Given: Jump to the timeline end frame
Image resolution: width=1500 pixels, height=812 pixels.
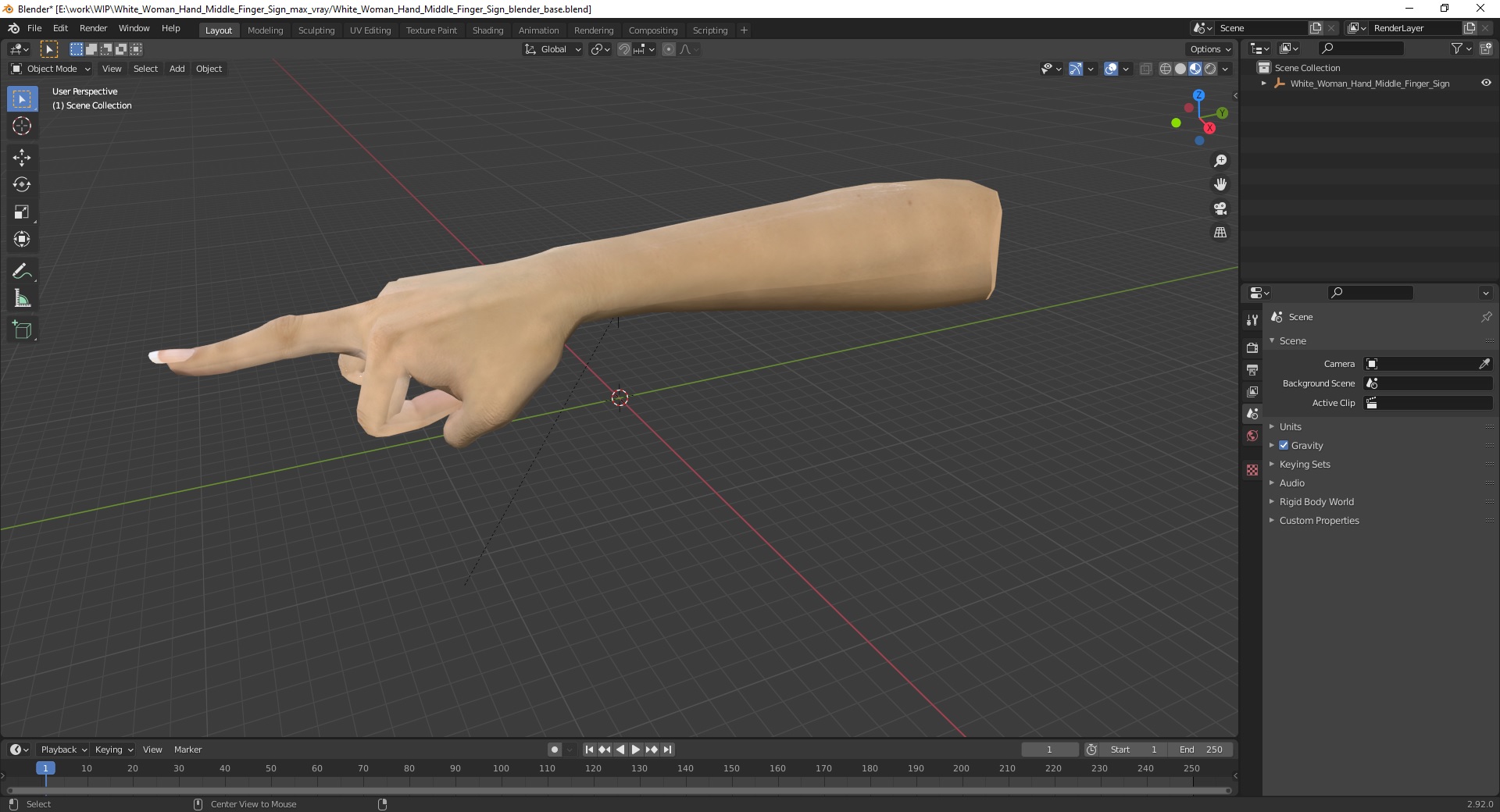Looking at the screenshot, I should (667, 750).
